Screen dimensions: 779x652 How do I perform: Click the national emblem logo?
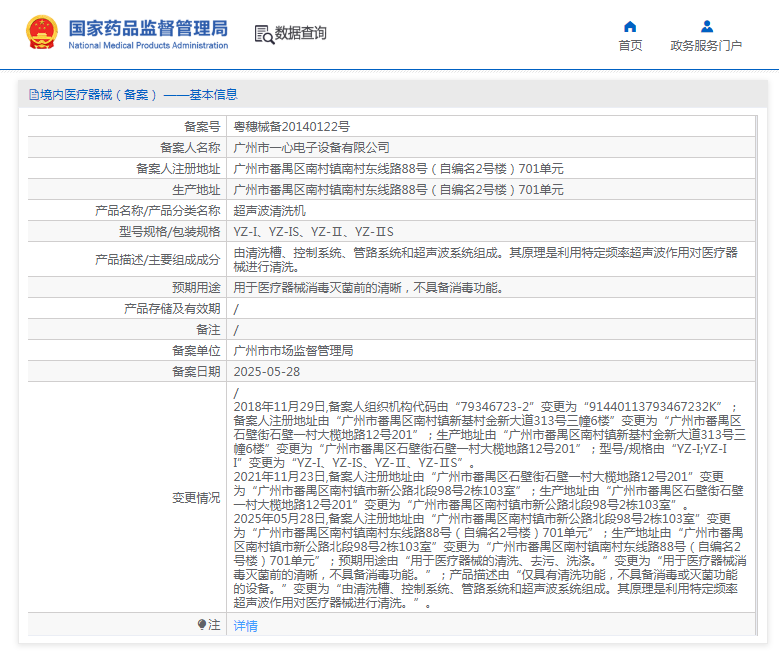42,33
